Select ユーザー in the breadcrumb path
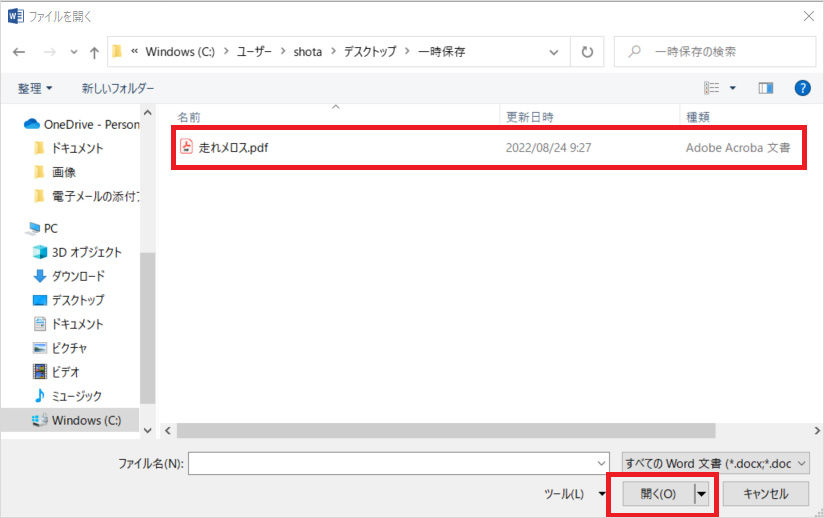The height and width of the screenshot is (518, 824). click(254, 51)
